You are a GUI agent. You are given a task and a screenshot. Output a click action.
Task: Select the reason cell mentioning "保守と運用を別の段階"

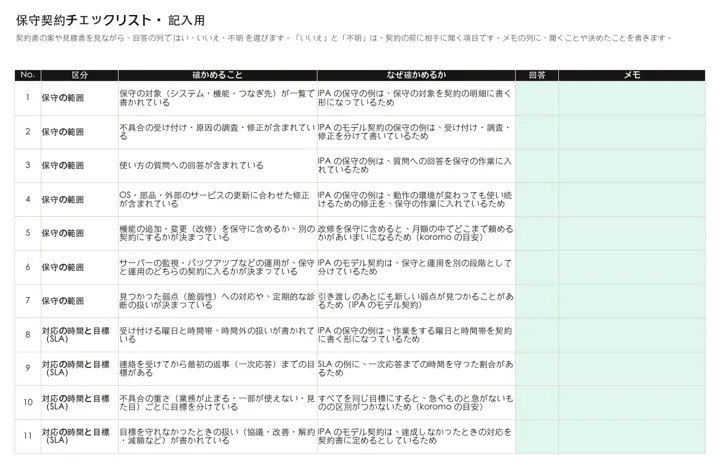416,267
